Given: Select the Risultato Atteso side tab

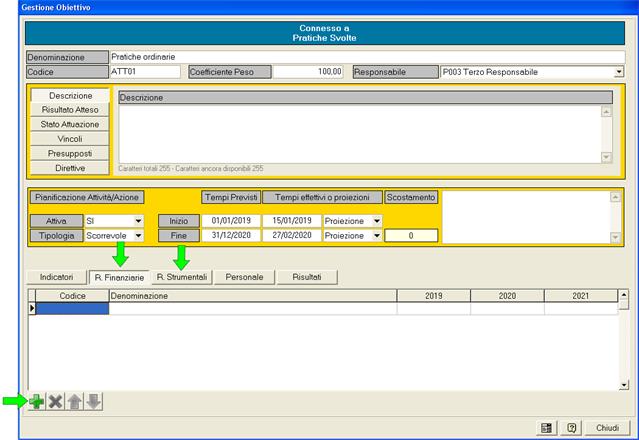Looking at the screenshot, I should [70, 110].
